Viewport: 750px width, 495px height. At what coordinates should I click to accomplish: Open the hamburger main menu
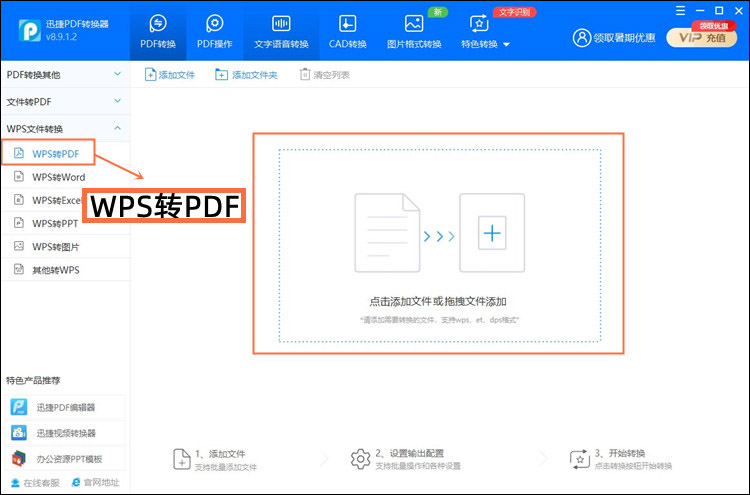point(680,11)
